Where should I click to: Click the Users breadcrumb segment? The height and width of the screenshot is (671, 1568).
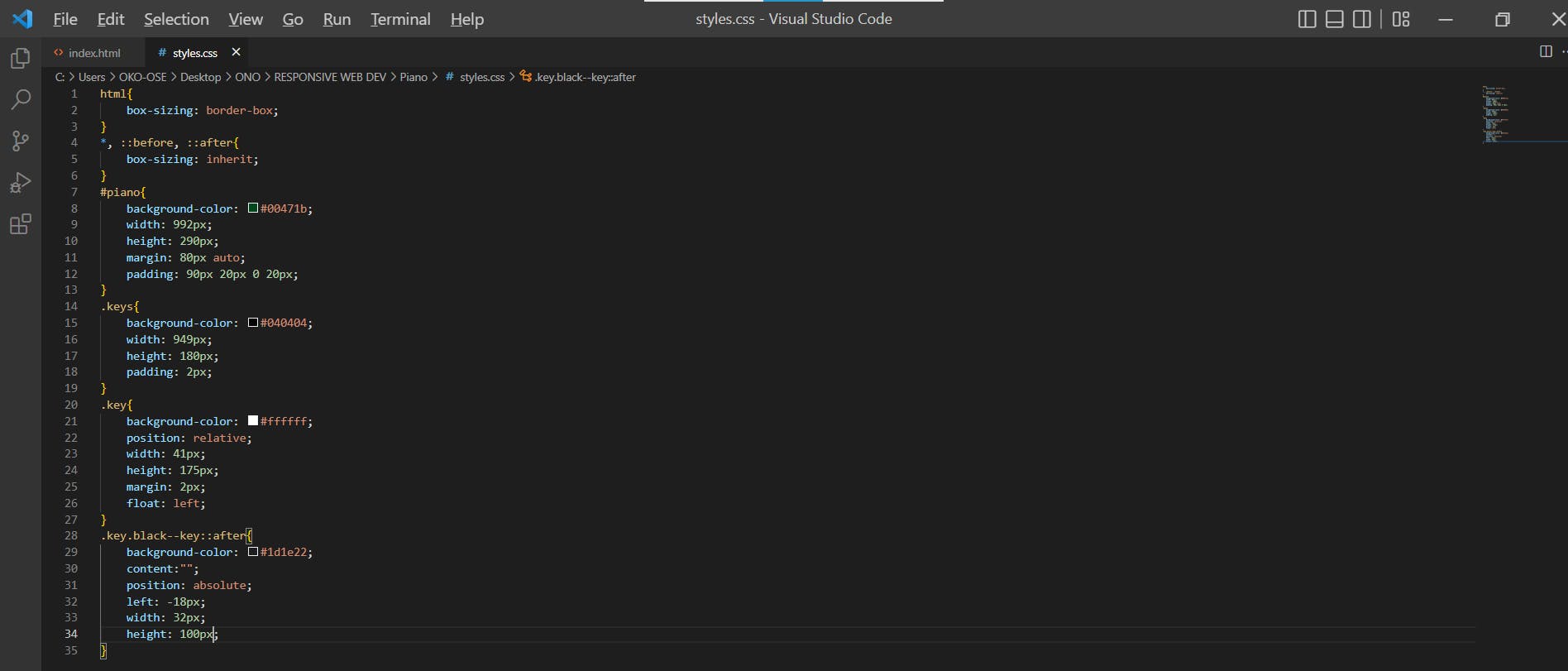pos(92,77)
